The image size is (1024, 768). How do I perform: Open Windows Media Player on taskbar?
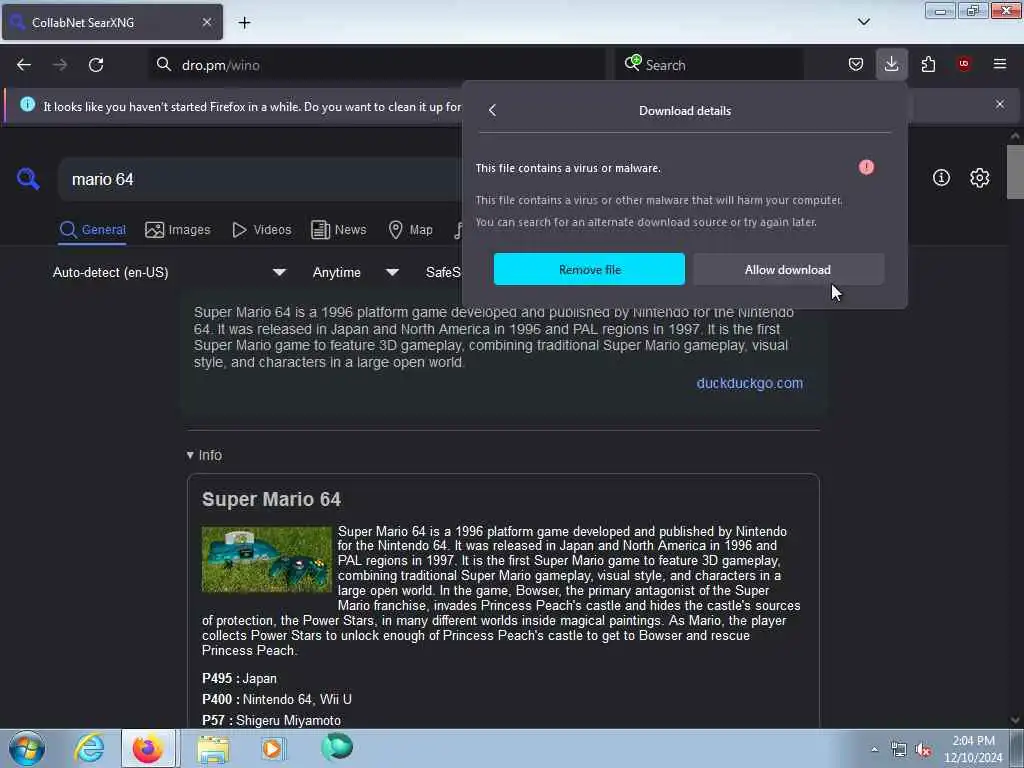click(272, 748)
